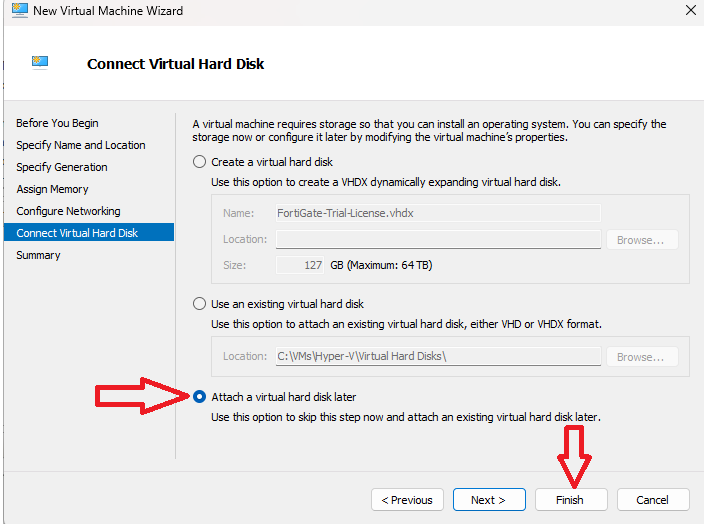705x524 pixels.
Task: Click the virtual hard disk header icon
Action: [x=41, y=62]
